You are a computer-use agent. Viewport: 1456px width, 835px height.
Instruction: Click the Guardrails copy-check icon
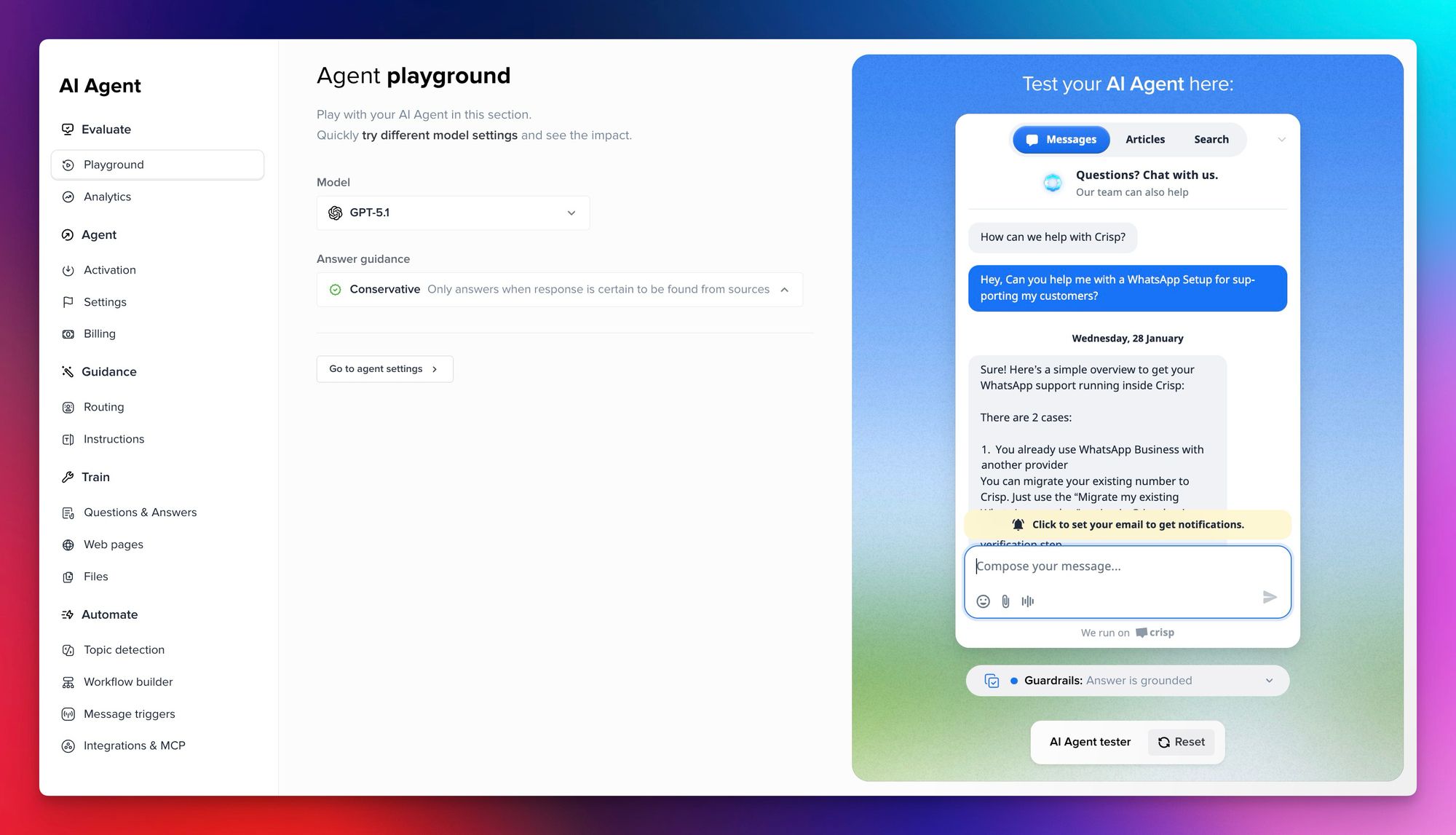point(992,681)
